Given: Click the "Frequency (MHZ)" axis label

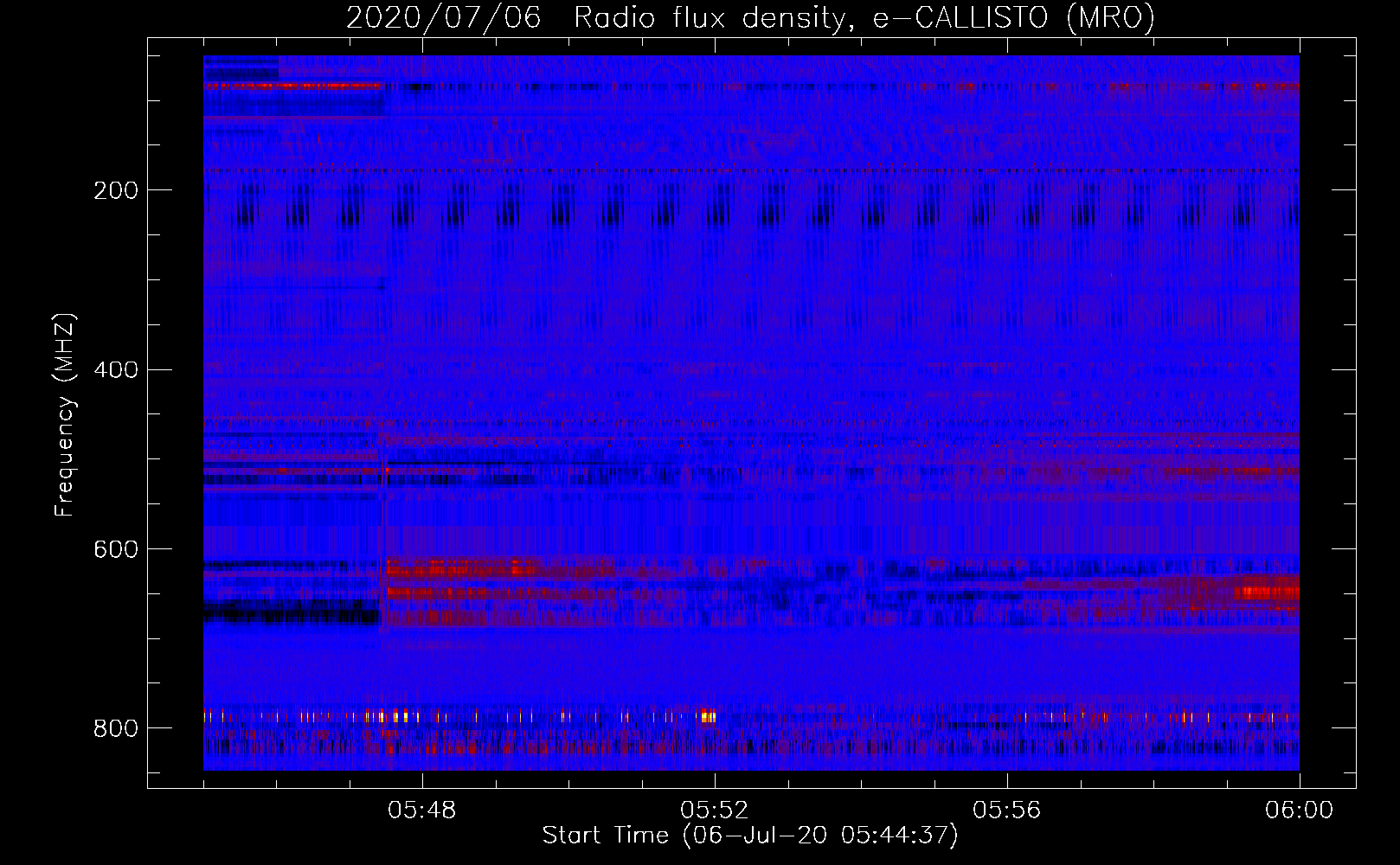Looking at the screenshot, I should click(x=65, y=414).
